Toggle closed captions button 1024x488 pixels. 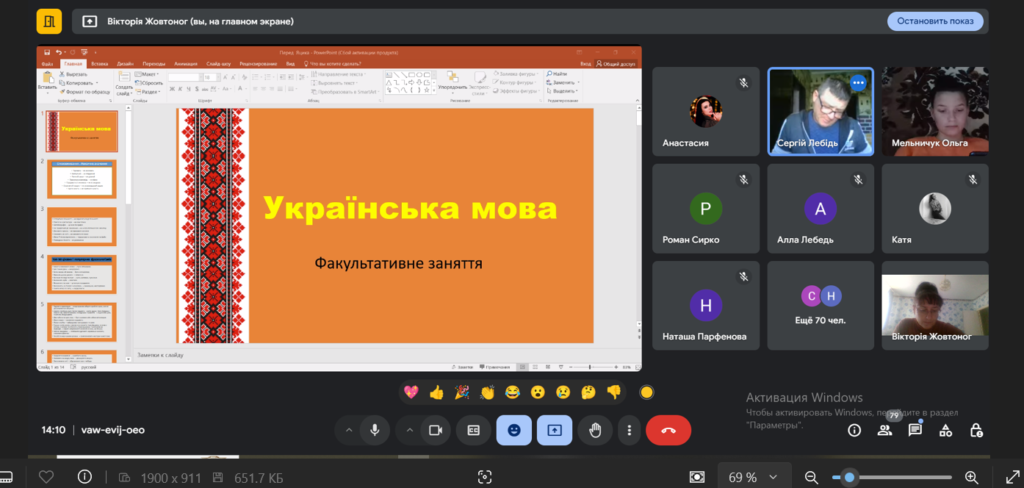[x=473, y=430]
